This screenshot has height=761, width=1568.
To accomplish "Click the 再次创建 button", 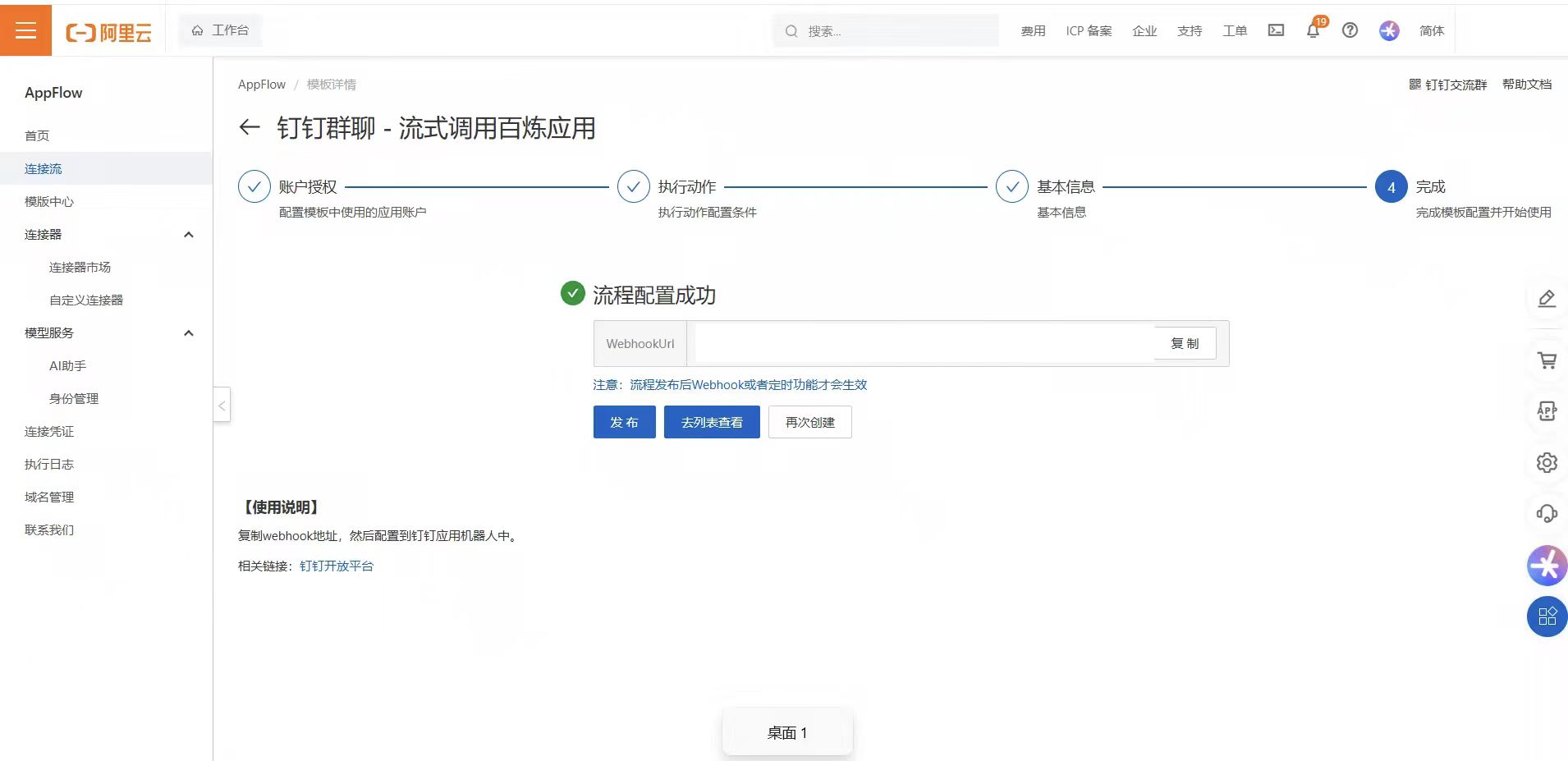I will pyautogui.click(x=810, y=422).
